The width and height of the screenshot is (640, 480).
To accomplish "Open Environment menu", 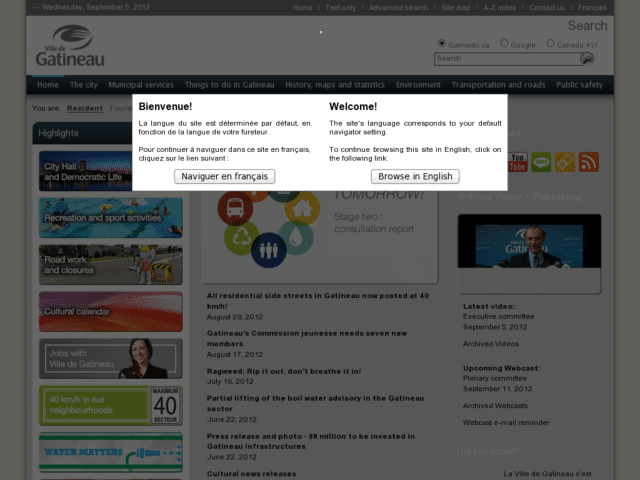I will (x=418, y=85).
